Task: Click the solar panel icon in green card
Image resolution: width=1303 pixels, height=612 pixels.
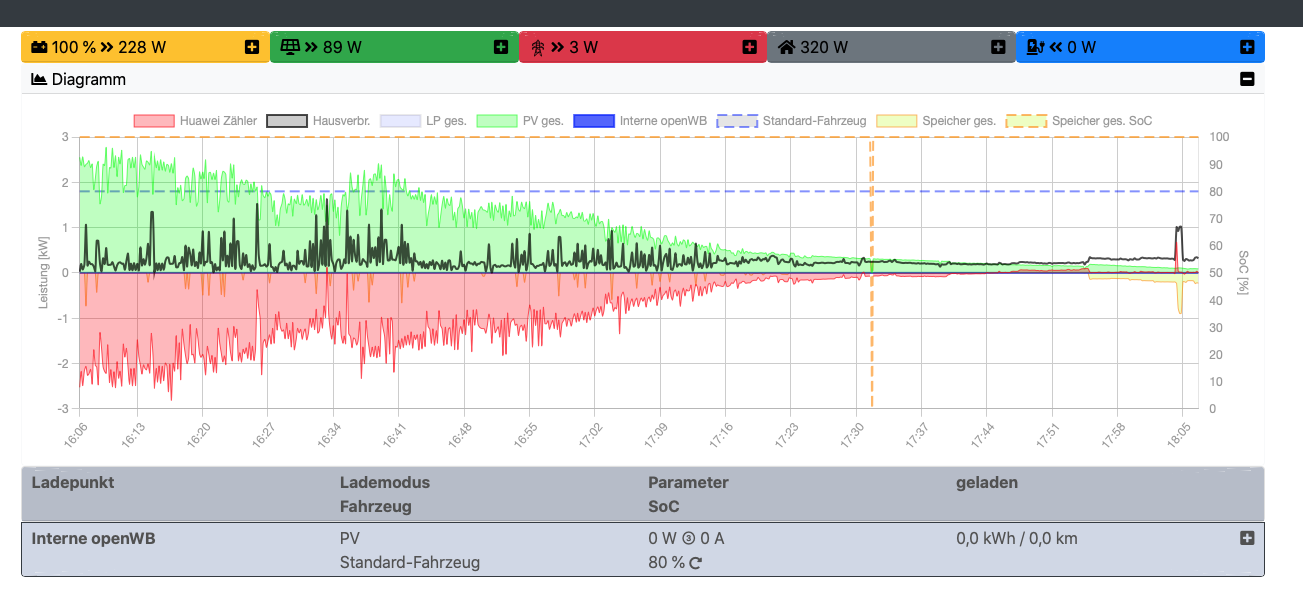Action: pos(290,47)
